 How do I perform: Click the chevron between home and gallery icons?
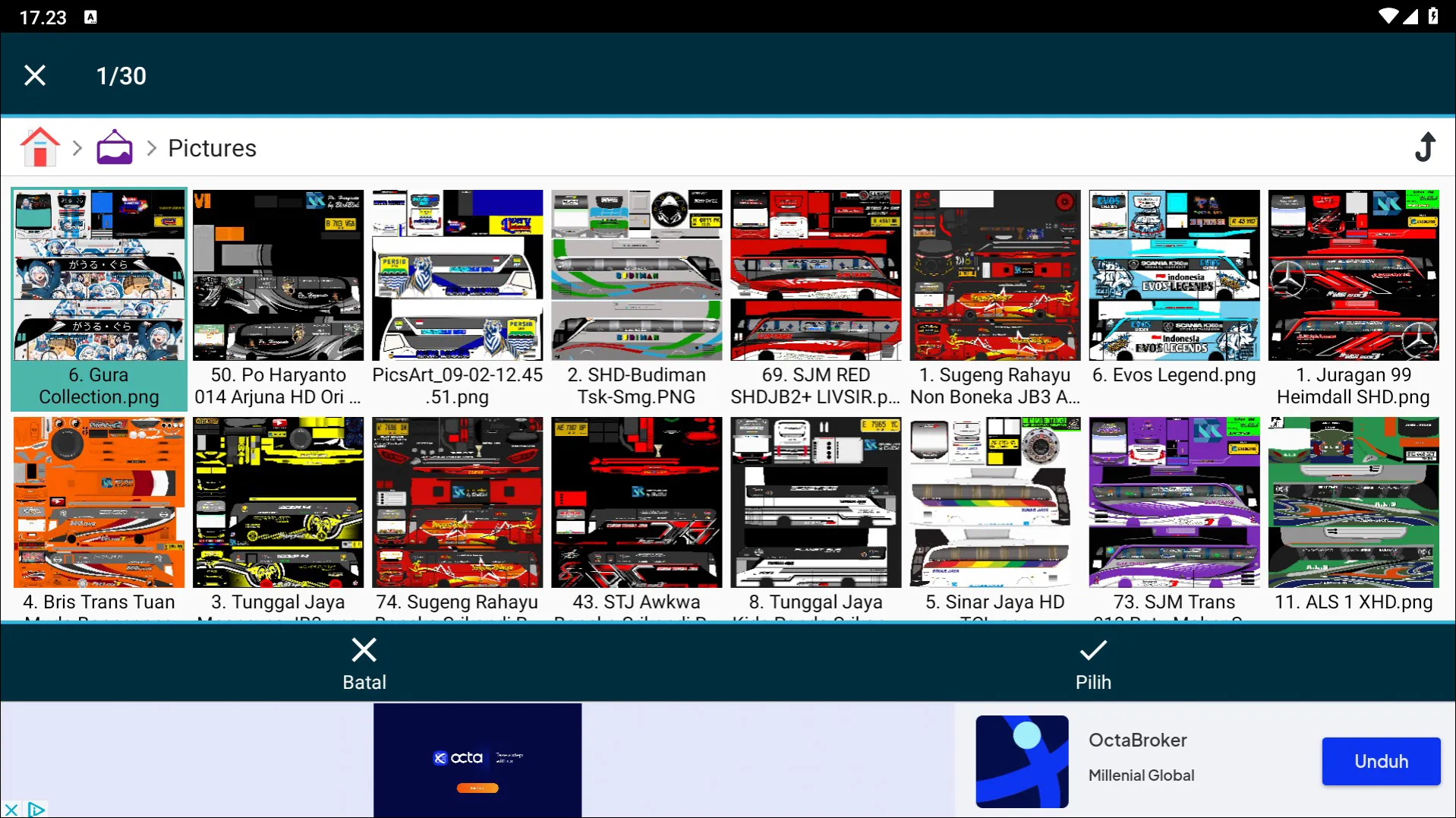point(77,147)
